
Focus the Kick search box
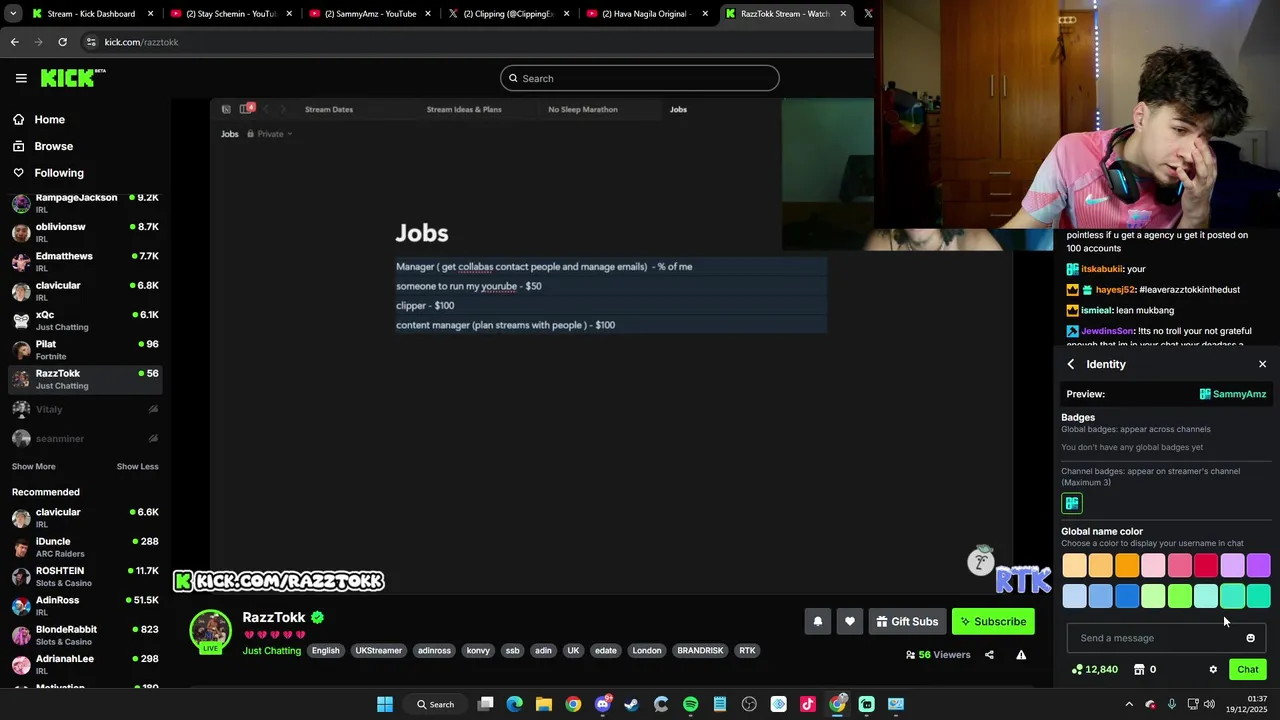(640, 78)
